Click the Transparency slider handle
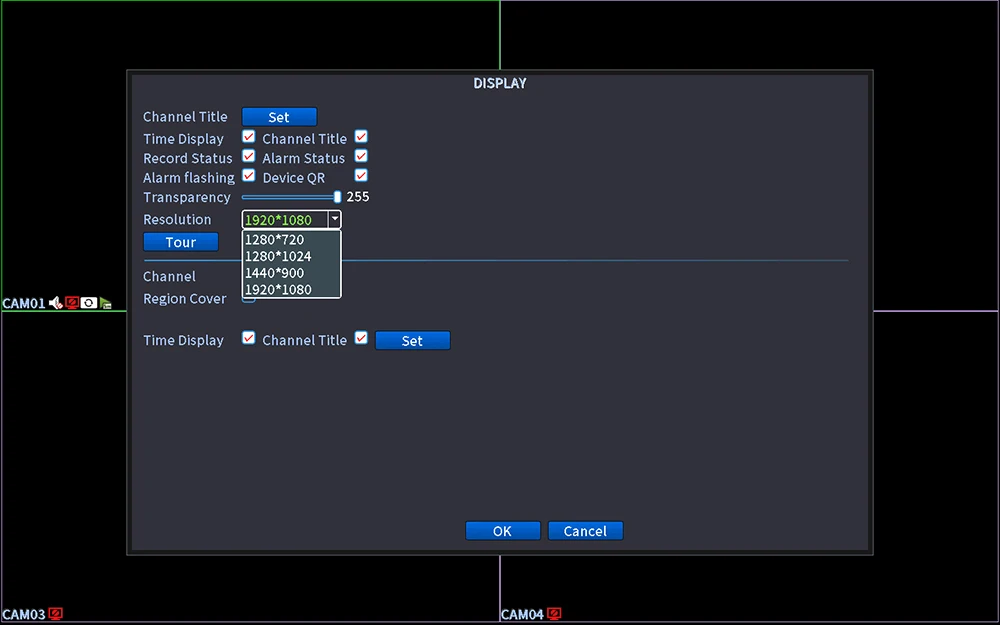Image resolution: width=1000 pixels, height=625 pixels. [x=337, y=197]
